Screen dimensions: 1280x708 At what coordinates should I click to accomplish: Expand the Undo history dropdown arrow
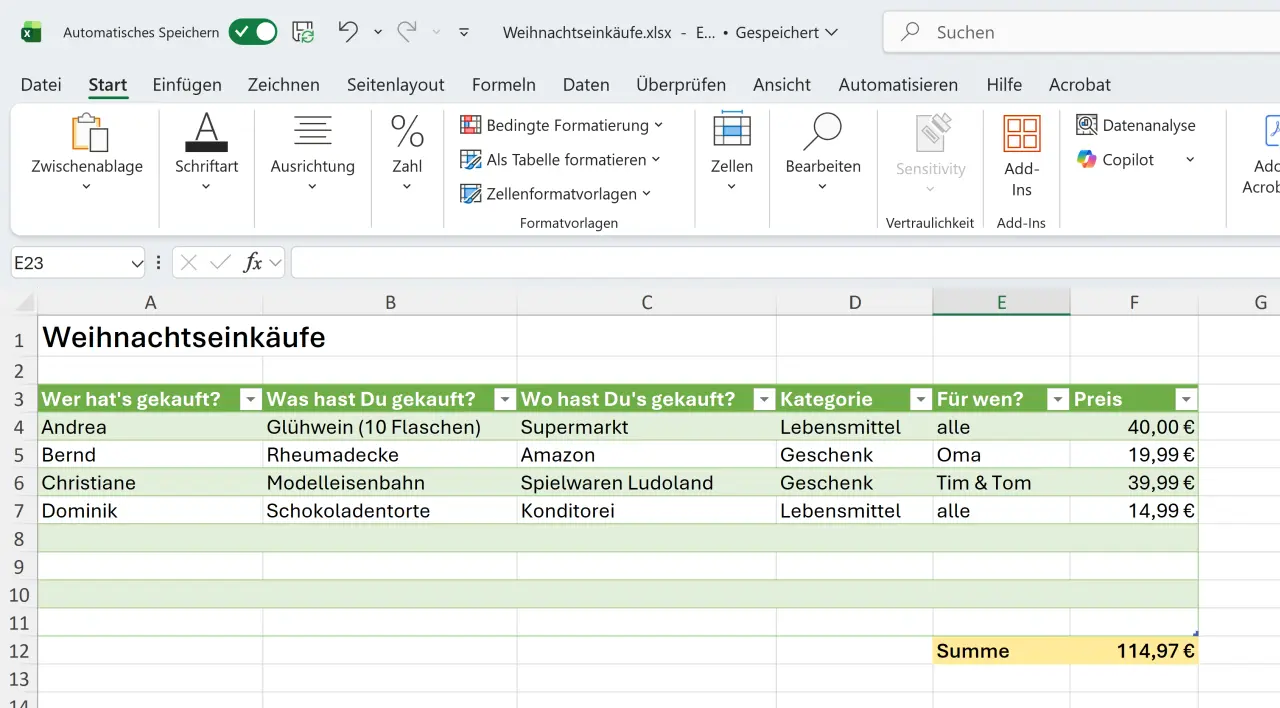[x=378, y=32]
